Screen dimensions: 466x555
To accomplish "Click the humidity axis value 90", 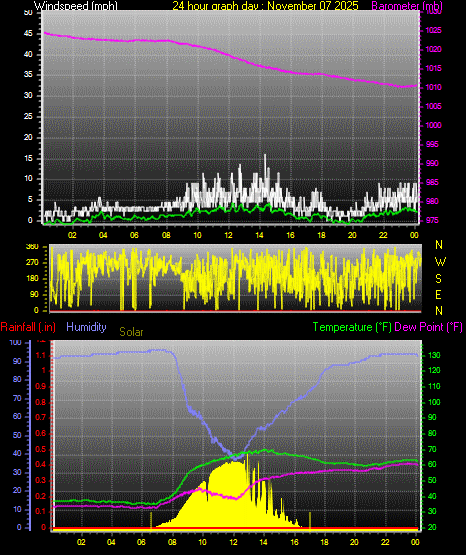I will (x=17, y=361).
